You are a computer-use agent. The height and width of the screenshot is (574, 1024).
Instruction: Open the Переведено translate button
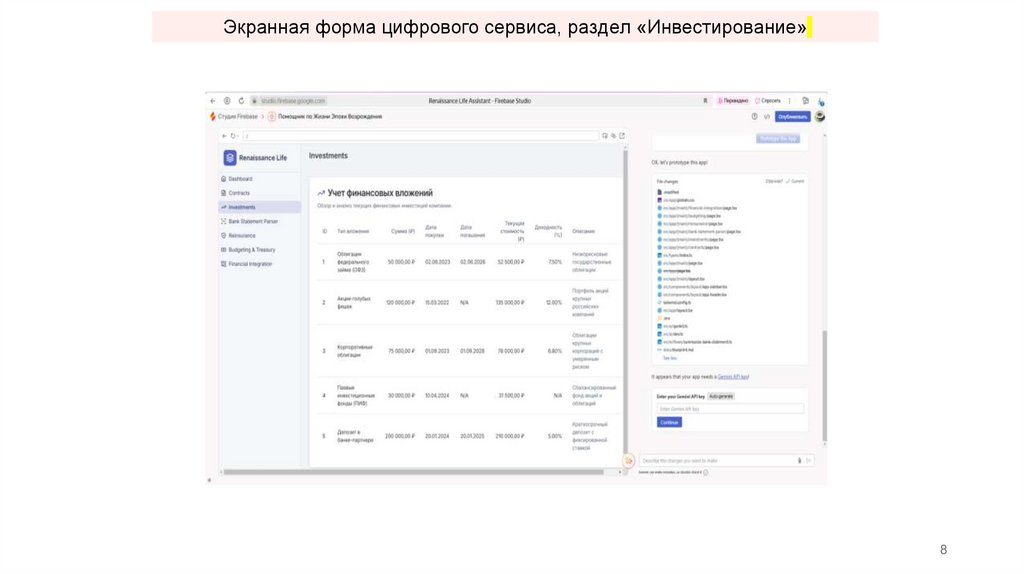tap(733, 101)
